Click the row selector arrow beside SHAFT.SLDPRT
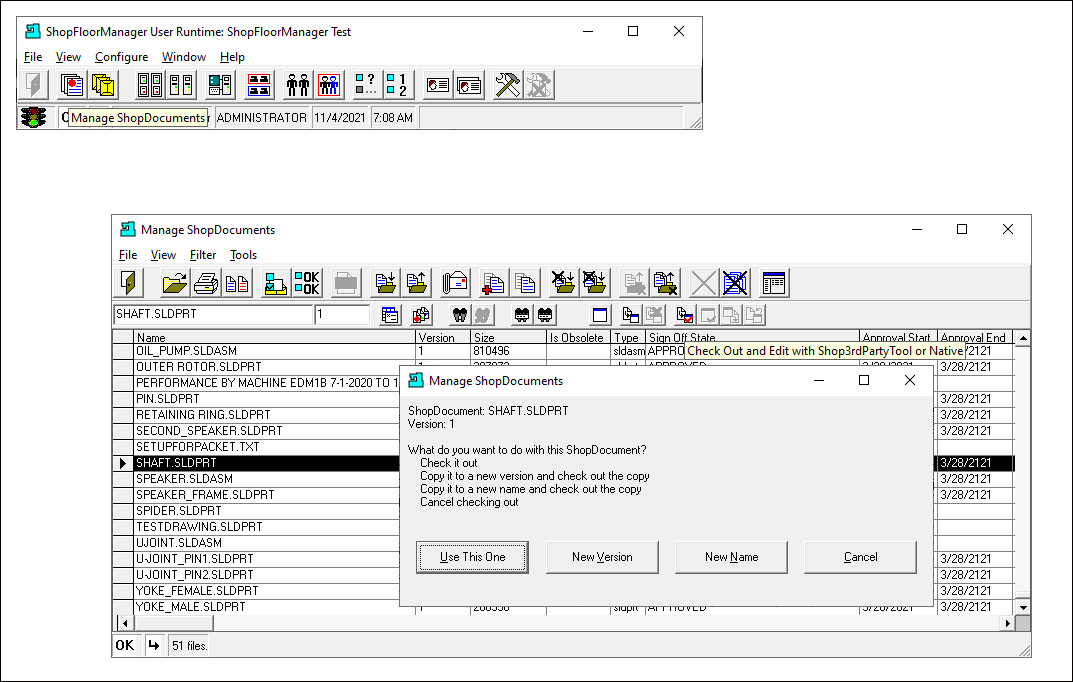Viewport: 1073px width, 682px height. tap(123, 463)
